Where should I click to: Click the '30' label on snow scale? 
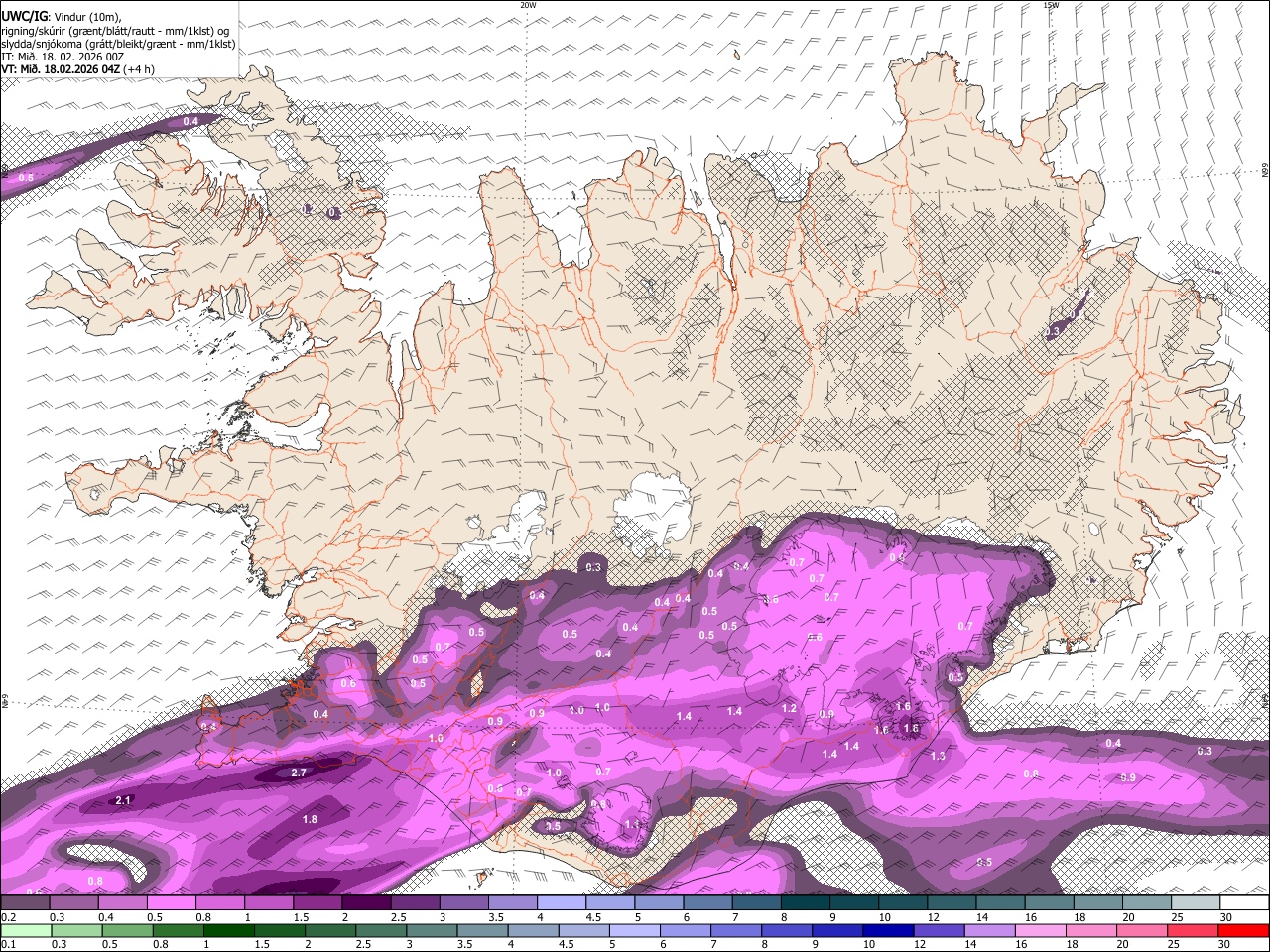(1225, 917)
